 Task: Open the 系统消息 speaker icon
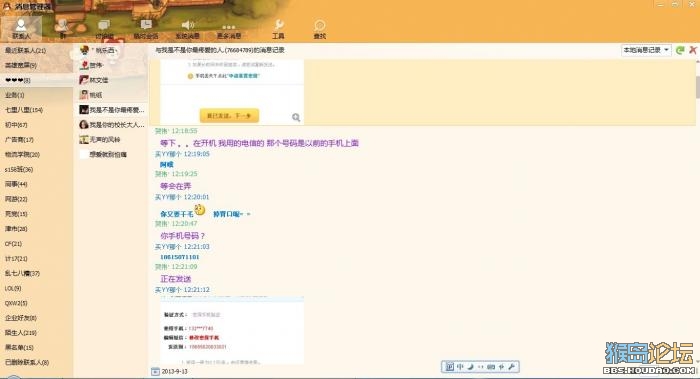[x=188, y=29]
